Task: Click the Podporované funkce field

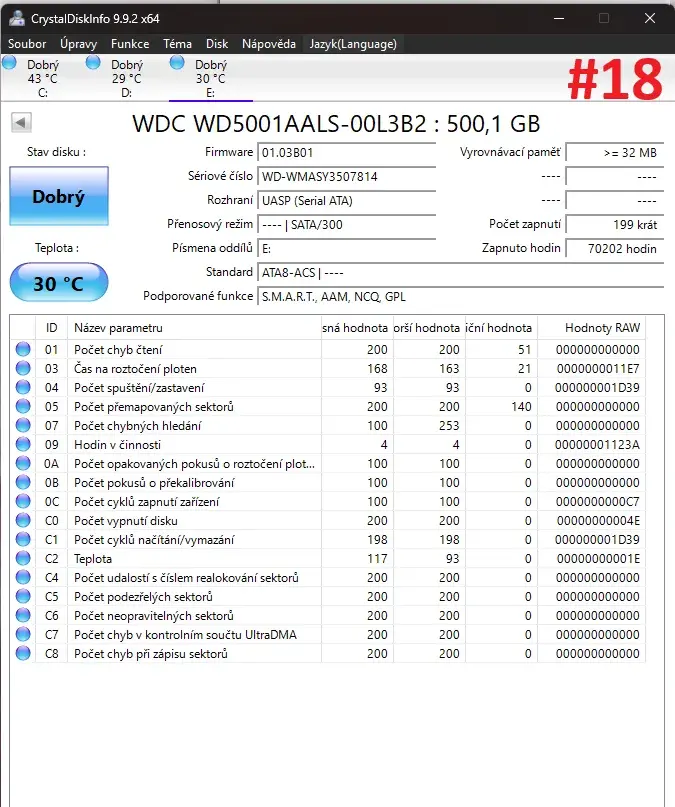Action: point(460,296)
